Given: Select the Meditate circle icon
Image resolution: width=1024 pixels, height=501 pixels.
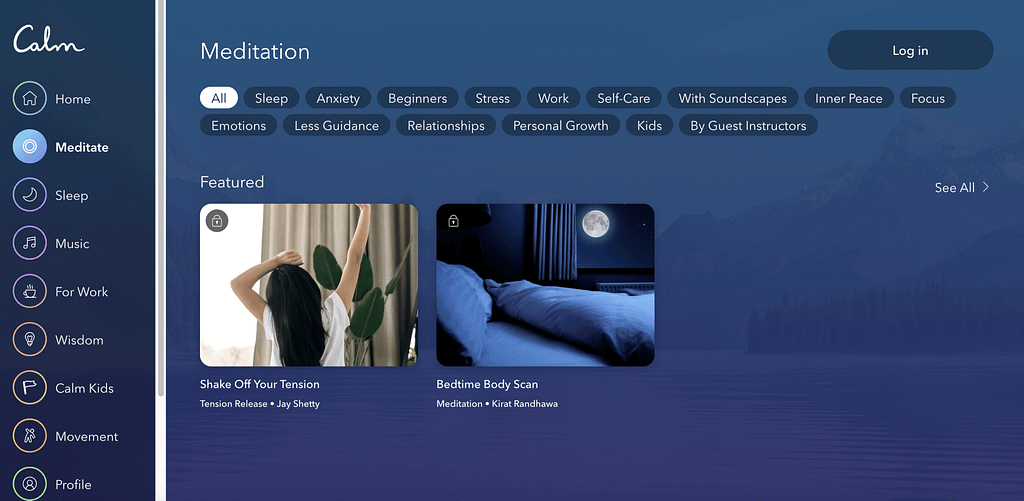Looking at the screenshot, I should click(x=29, y=146).
